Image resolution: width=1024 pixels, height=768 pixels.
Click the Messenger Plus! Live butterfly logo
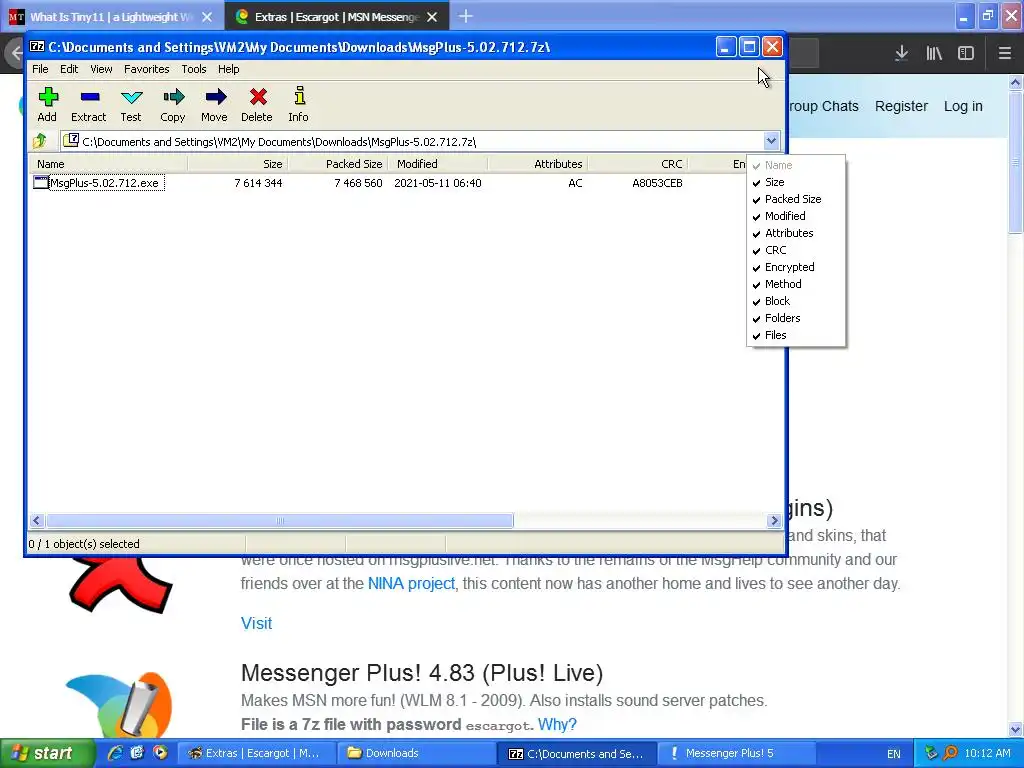pos(119,706)
